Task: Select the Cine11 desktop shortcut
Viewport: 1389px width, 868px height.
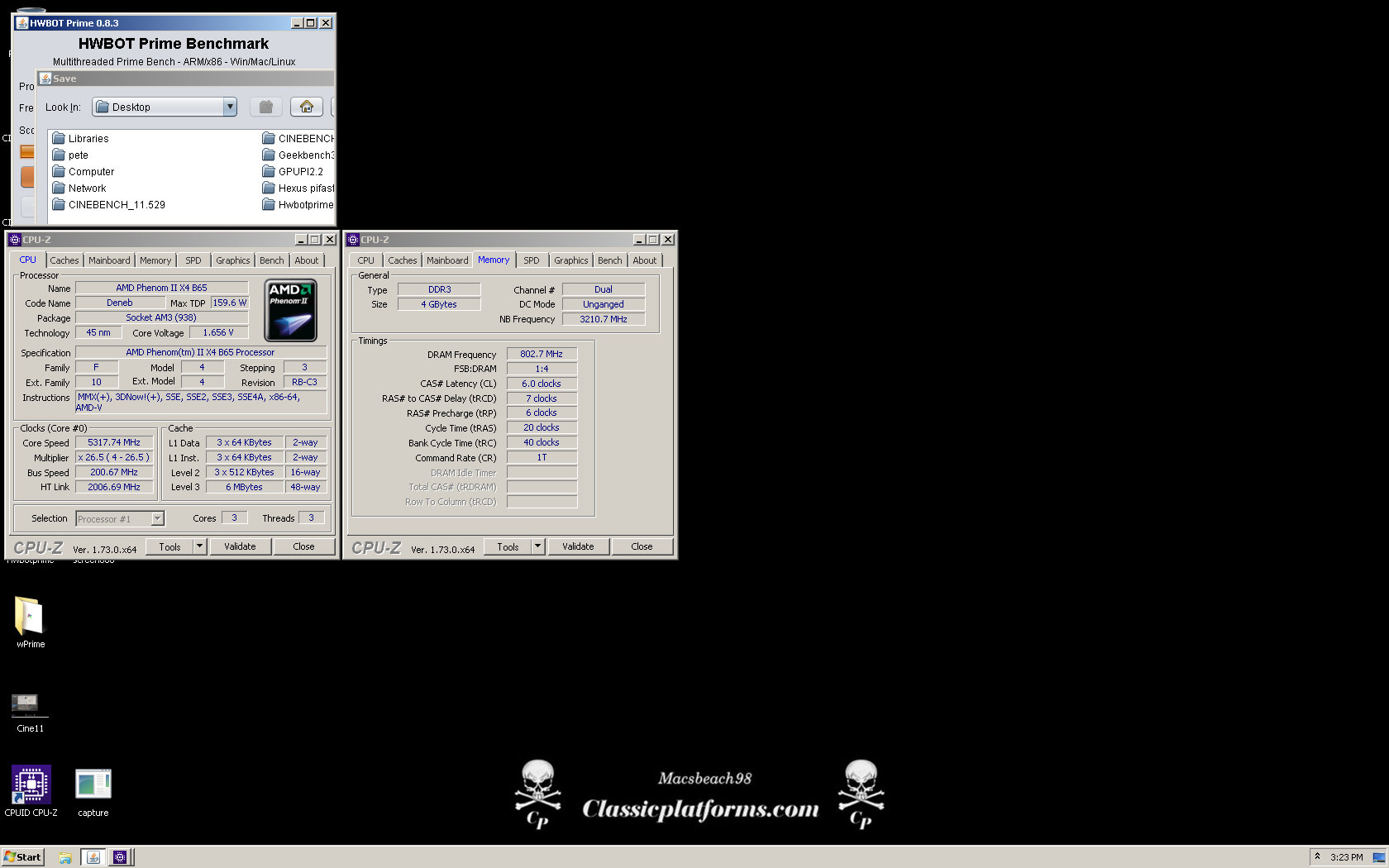Action: point(31,713)
